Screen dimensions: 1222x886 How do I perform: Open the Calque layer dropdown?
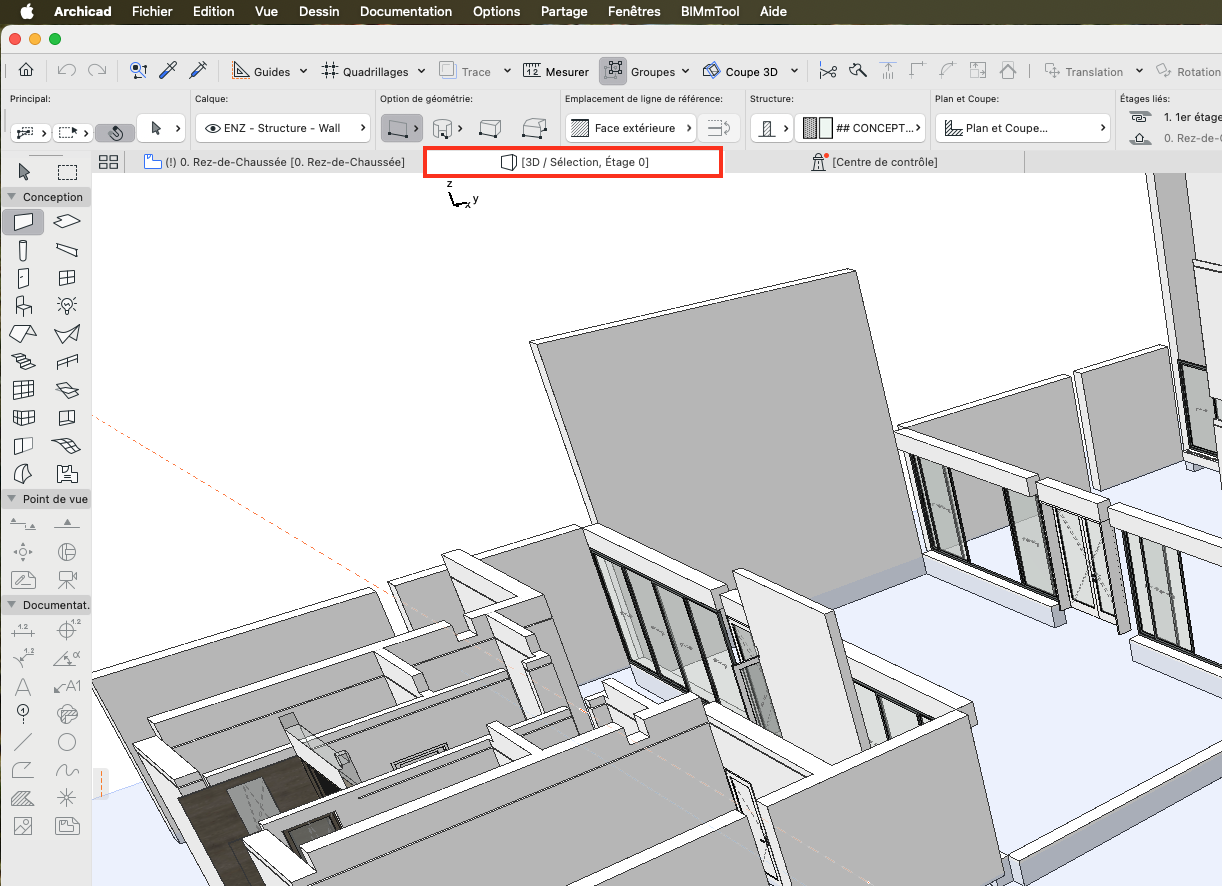[x=283, y=128]
